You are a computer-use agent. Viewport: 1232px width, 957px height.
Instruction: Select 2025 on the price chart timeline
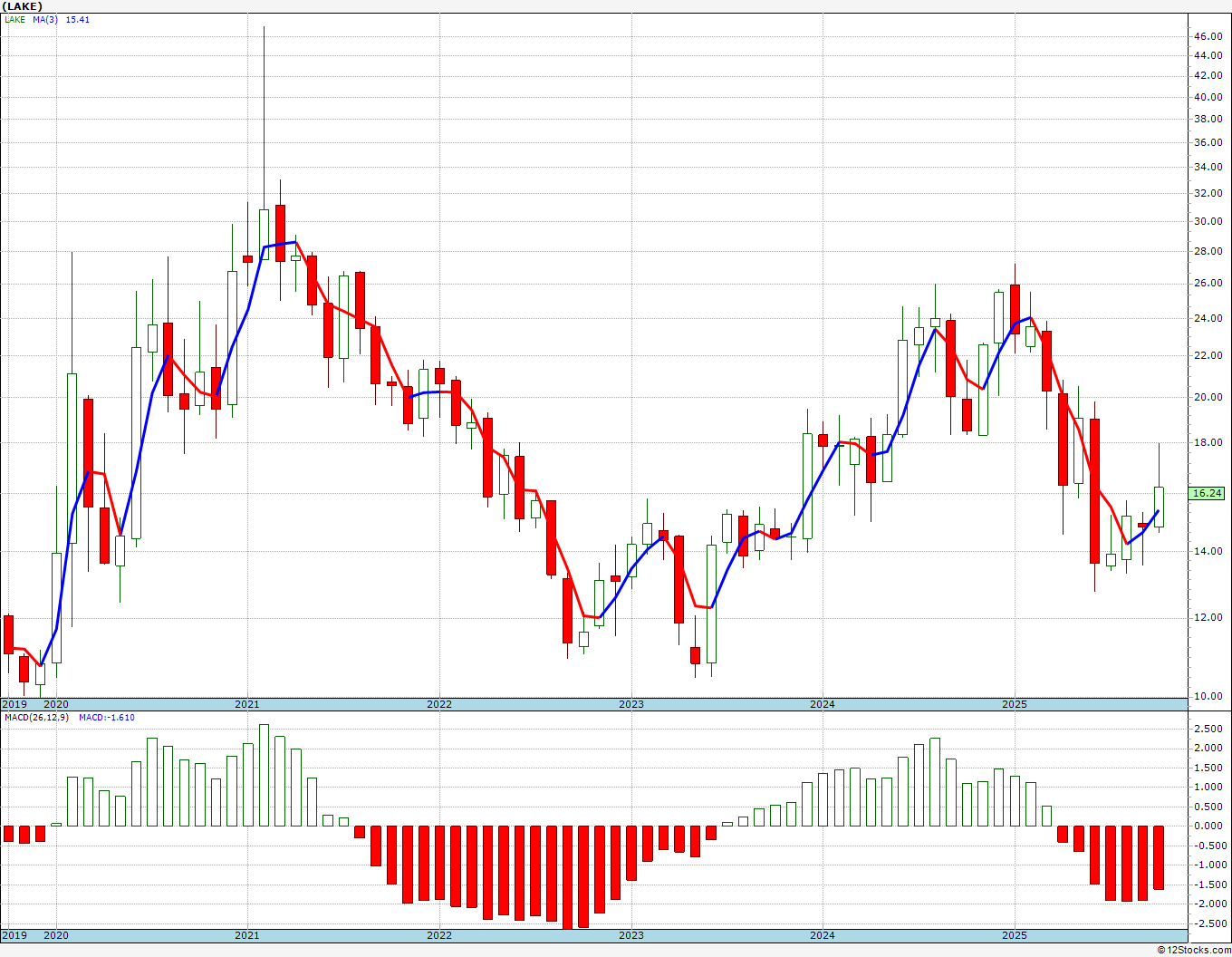(x=1014, y=704)
